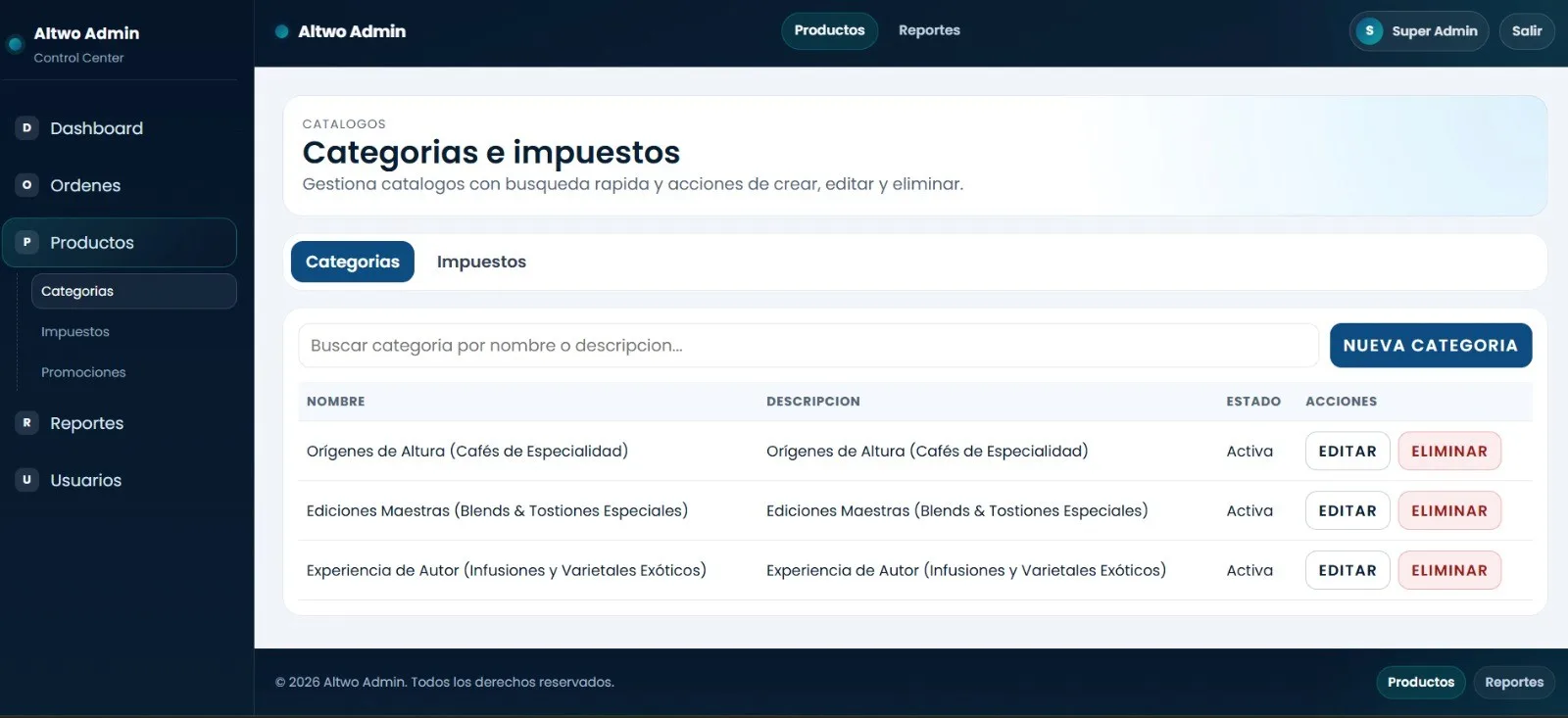The height and width of the screenshot is (718, 1568).
Task: Switch to the Categorias tab
Action: tap(353, 262)
